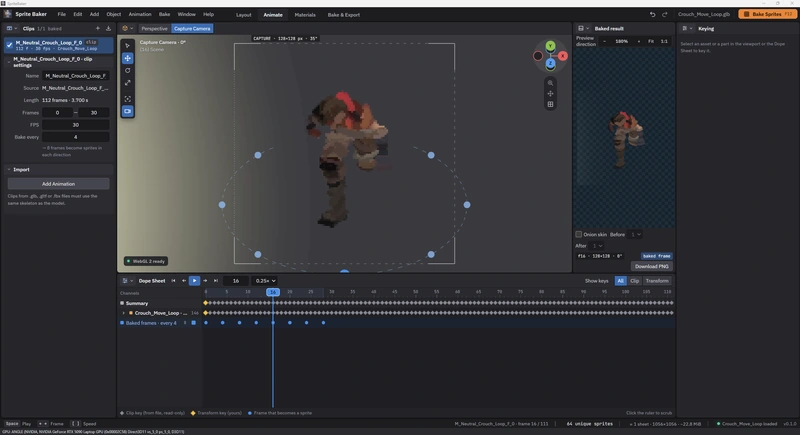Select the arrow select tool in viewport toolbar

(128, 45)
